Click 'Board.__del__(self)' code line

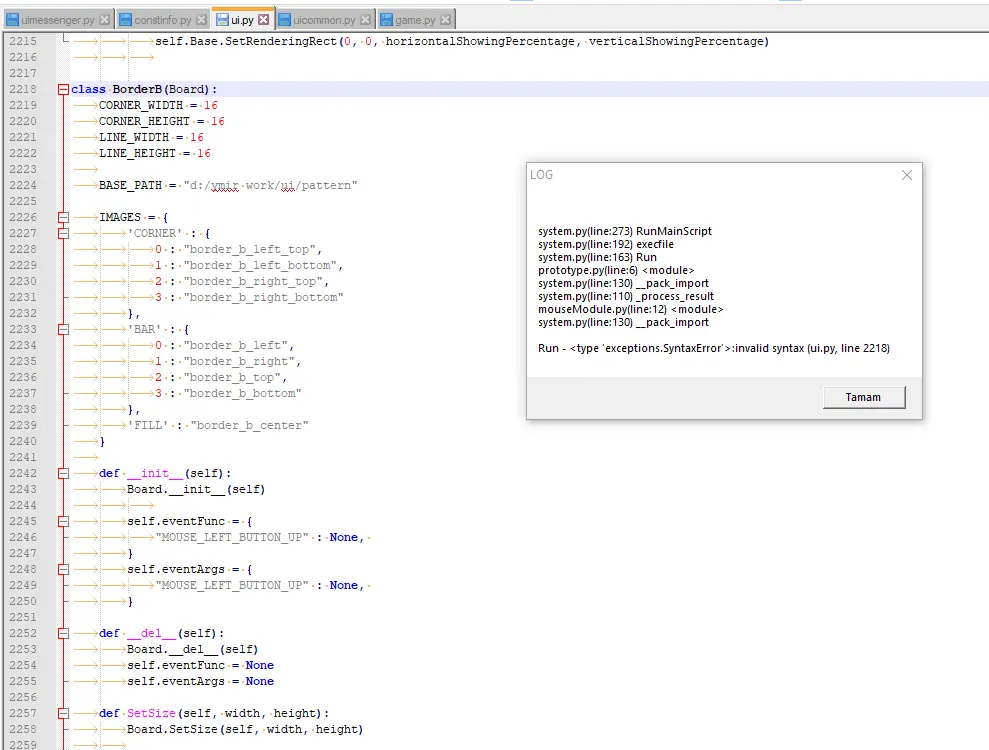192,649
